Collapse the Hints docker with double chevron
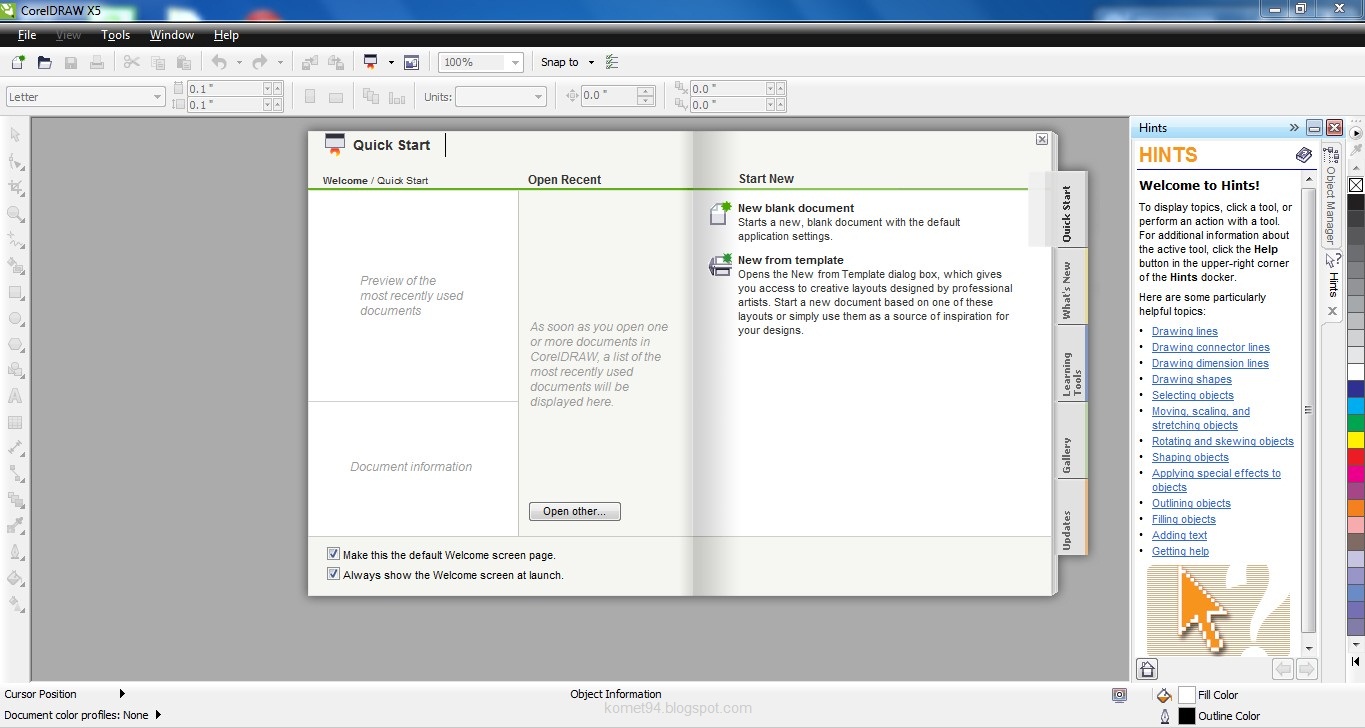1365x728 pixels. 1294,128
